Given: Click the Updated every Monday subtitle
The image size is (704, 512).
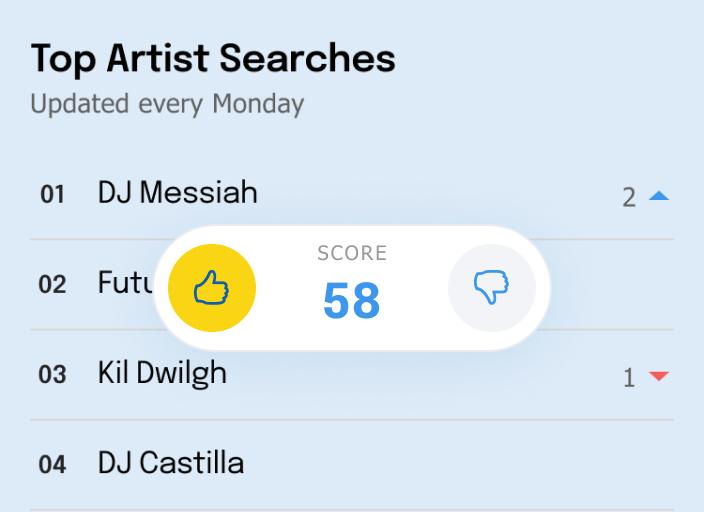Looking at the screenshot, I should point(167,103).
